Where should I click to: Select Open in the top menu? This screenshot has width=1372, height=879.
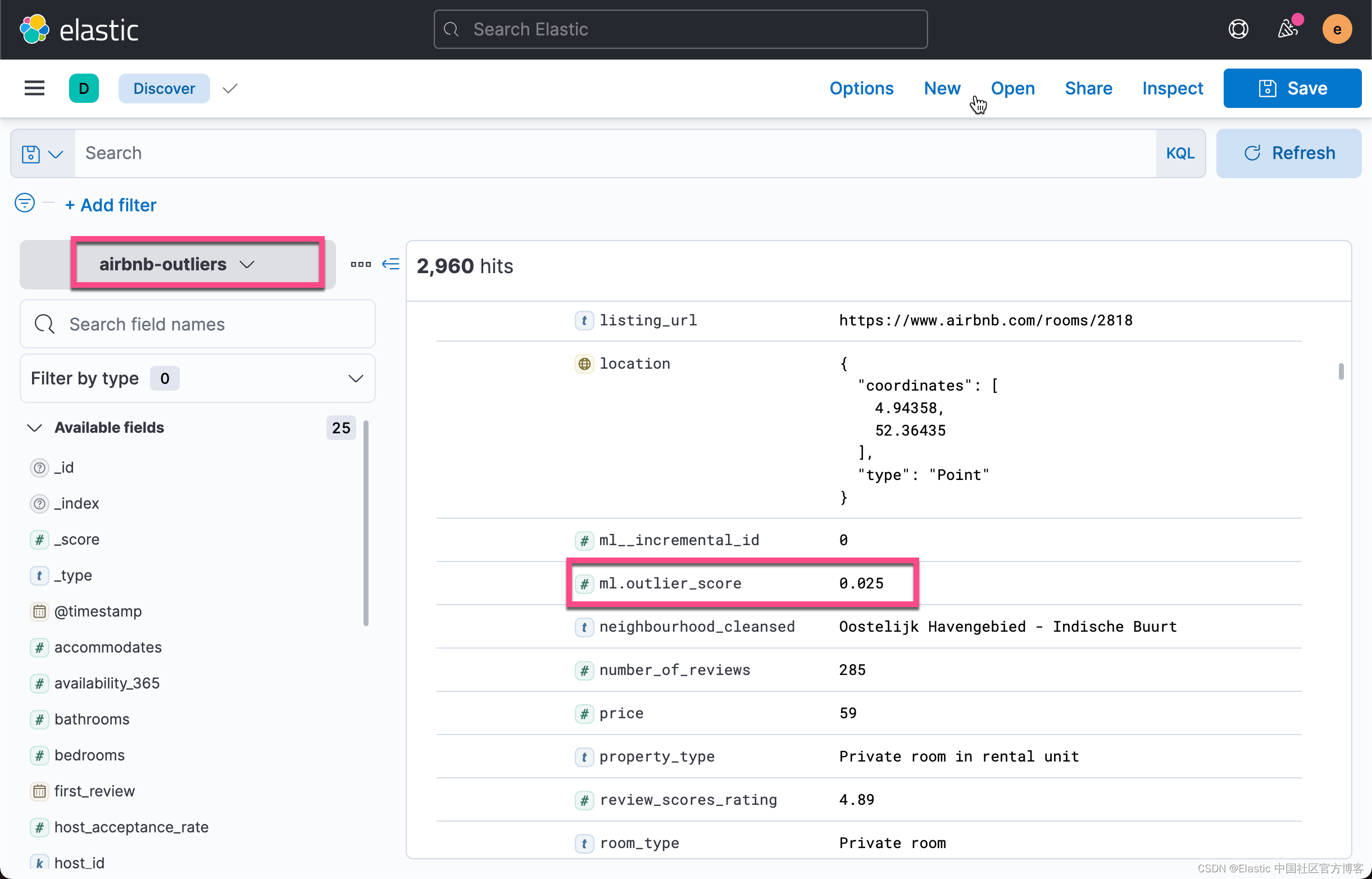tap(1012, 88)
